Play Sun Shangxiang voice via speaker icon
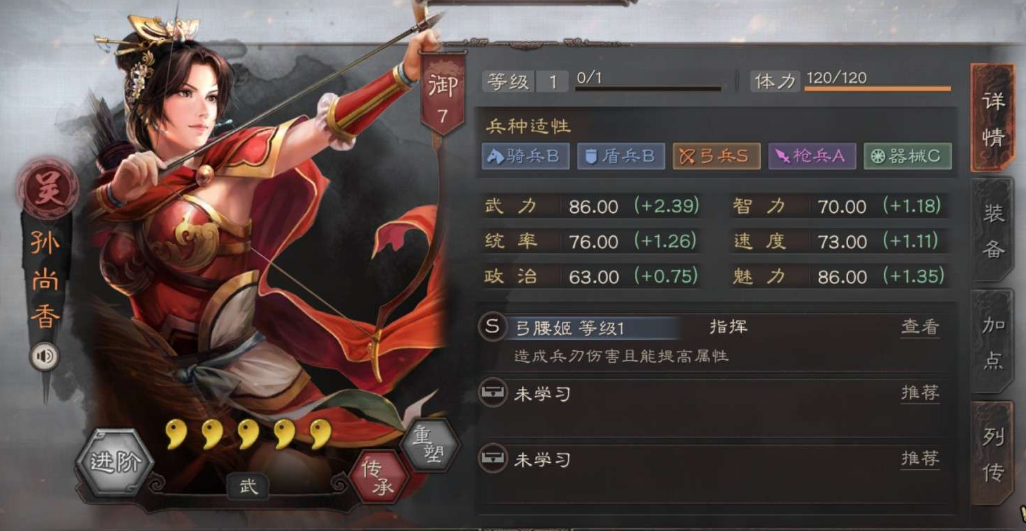 (46, 356)
